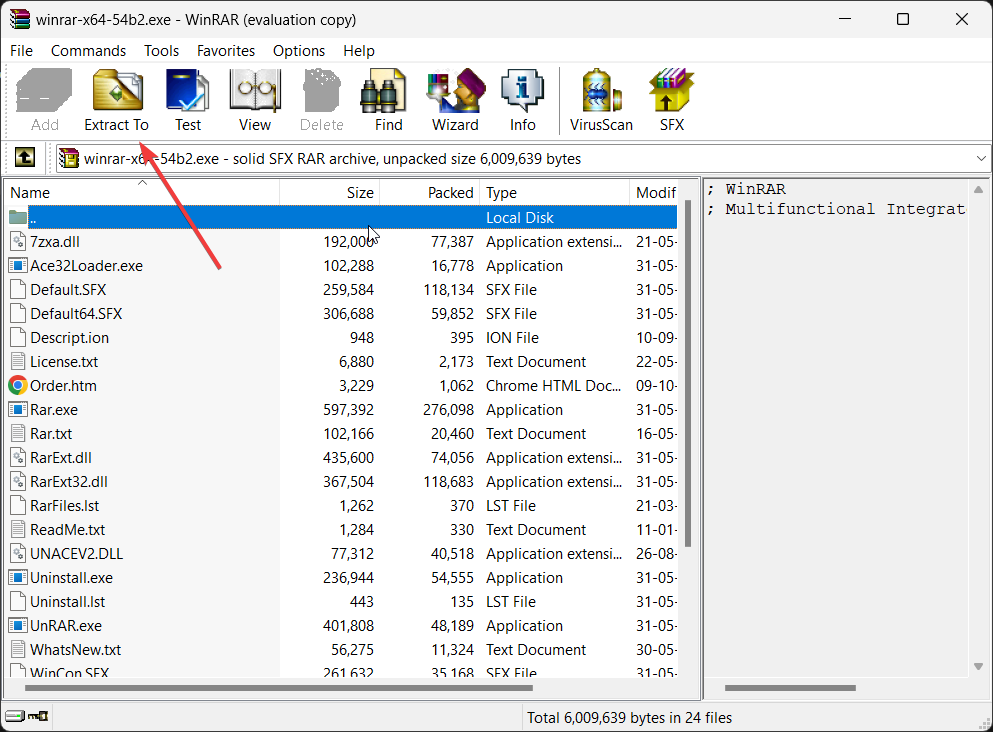Click the comment line '; WinRAR'
The height and width of the screenshot is (732, 993).
[747, 189]
